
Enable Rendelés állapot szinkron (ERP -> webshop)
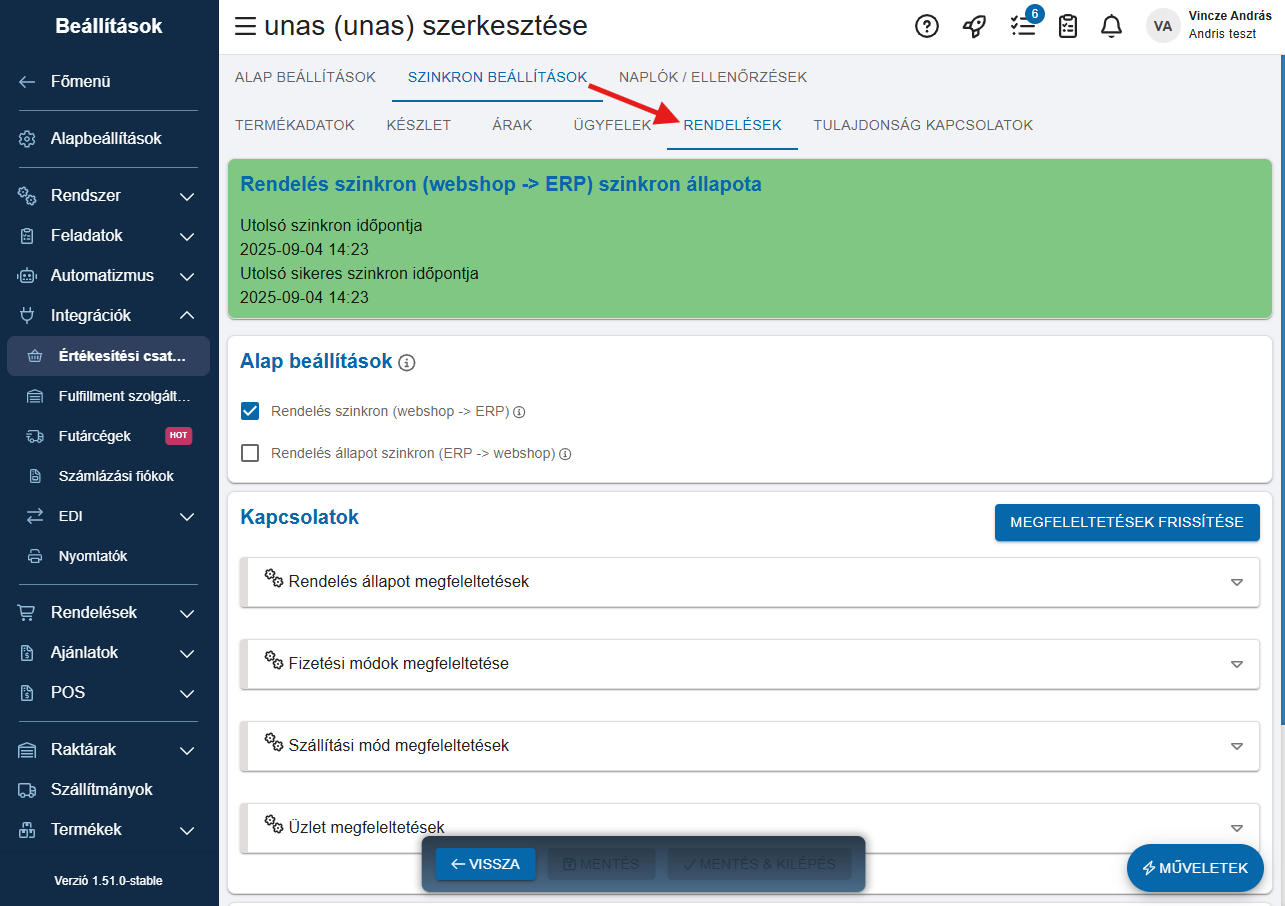(251, 453)
